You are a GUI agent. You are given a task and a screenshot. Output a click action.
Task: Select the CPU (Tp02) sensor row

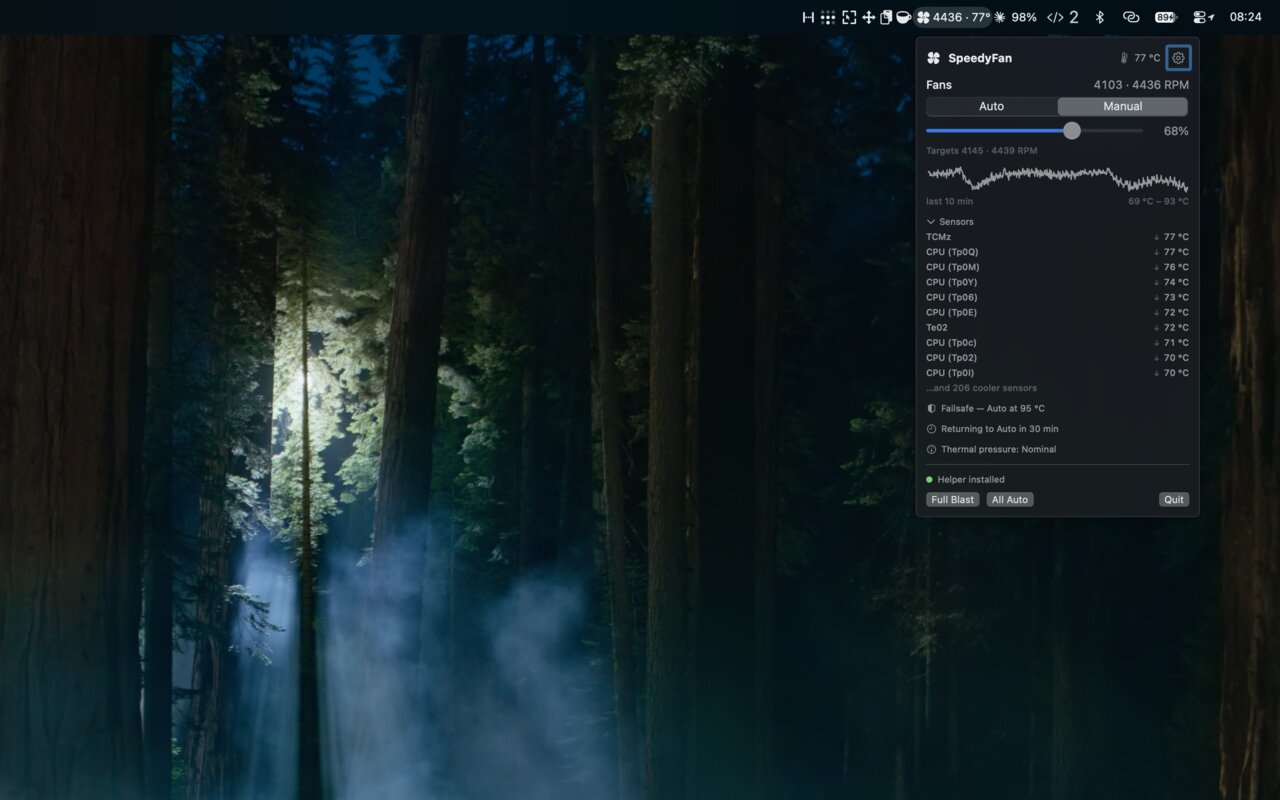point(1058,357)
